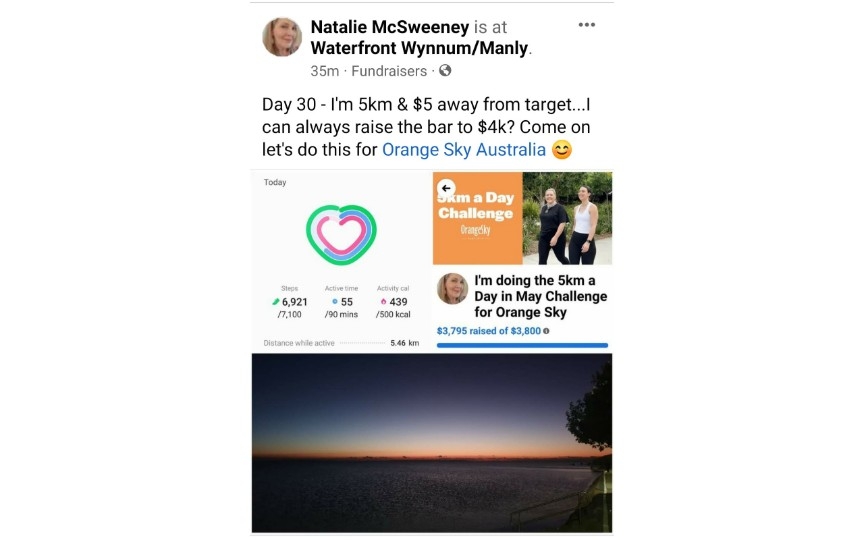Click the fundraiser progress bar
864x540 pixels.
point(522,345)
